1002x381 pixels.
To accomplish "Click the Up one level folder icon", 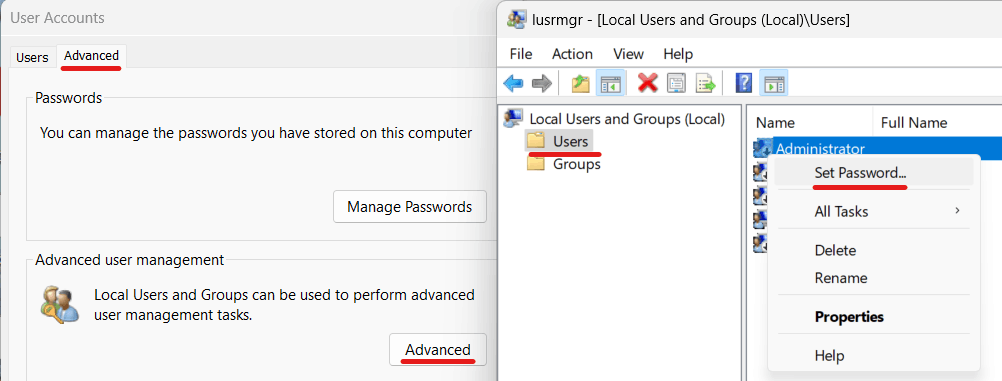I will click(580, 83).
